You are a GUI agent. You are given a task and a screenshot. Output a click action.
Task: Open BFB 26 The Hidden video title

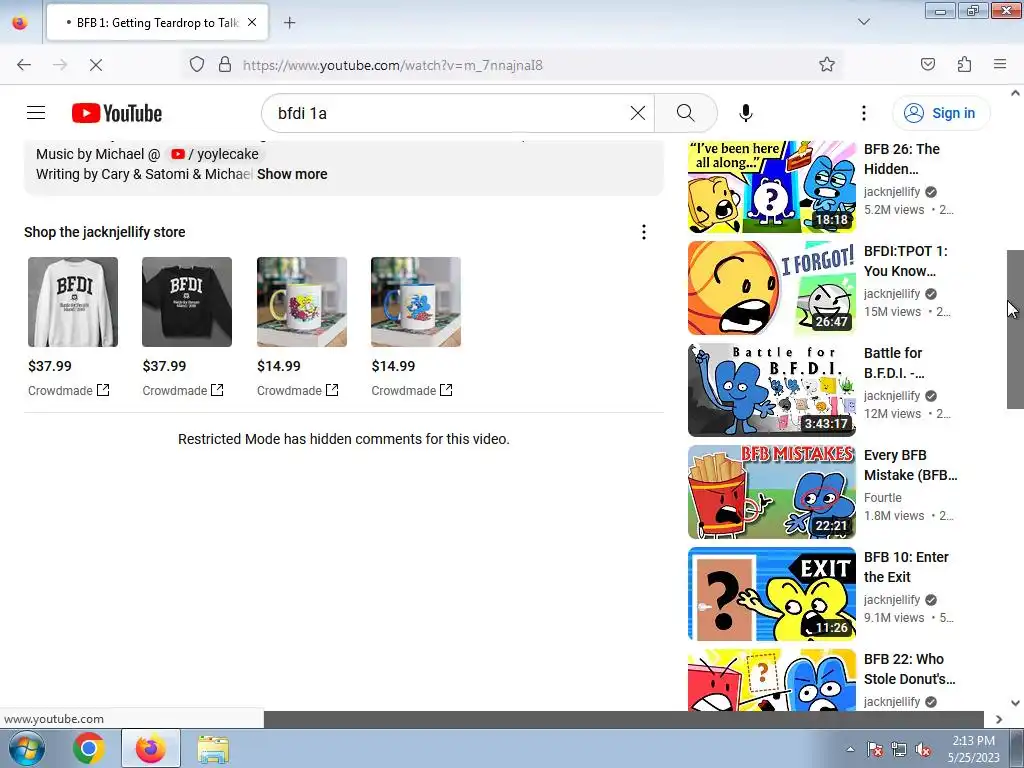[902, 159]
